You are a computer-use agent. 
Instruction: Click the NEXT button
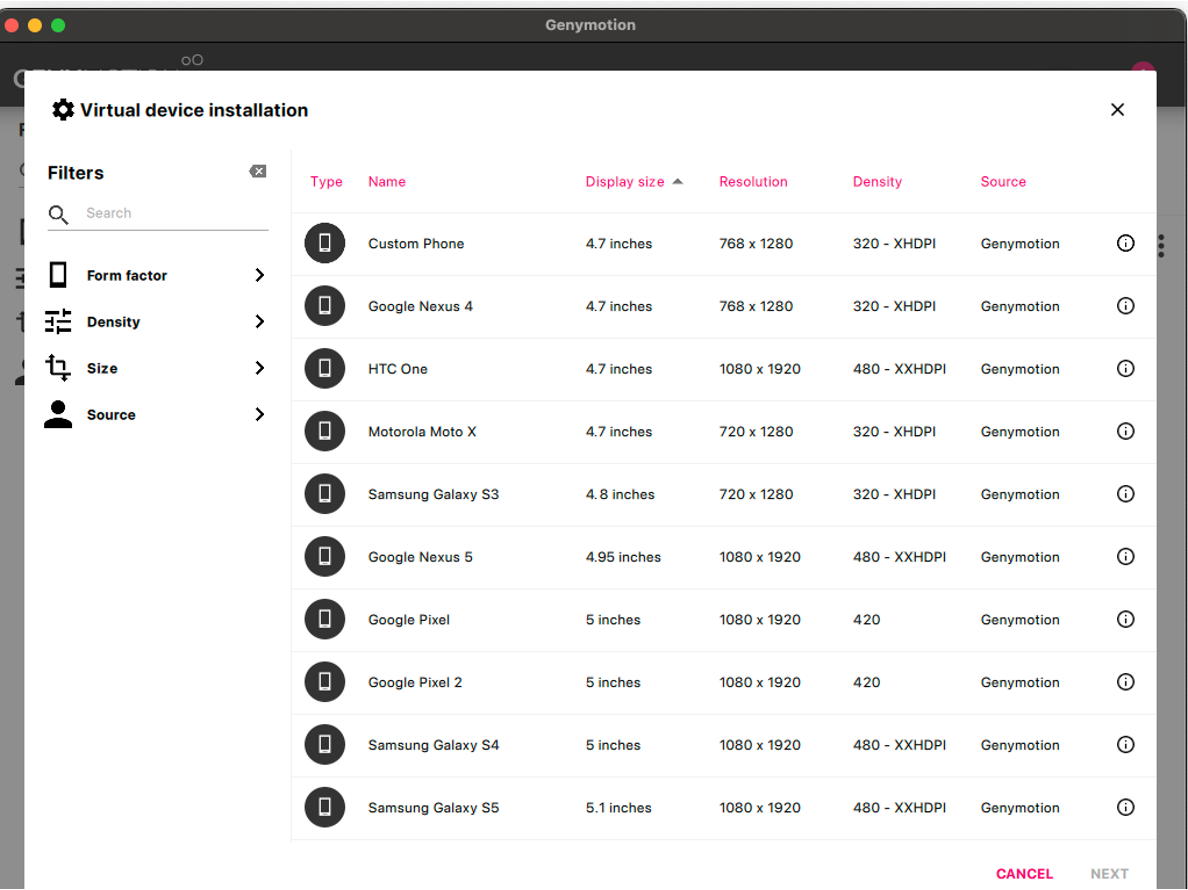coord(1109,874)
